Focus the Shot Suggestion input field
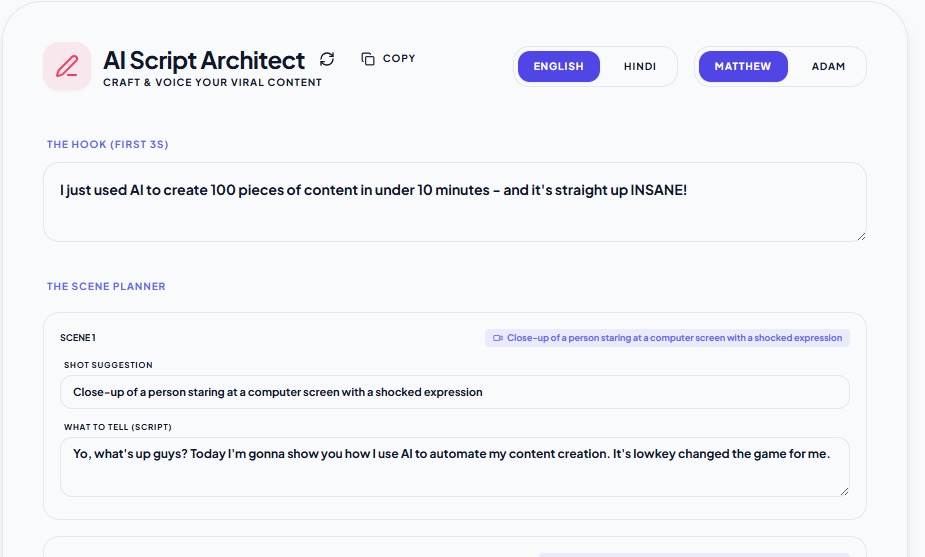925x557 pixels. coord(454,392)
